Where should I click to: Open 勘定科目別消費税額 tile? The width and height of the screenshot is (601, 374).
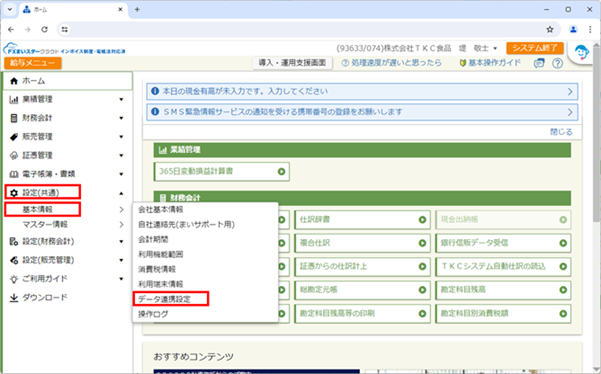point(503,313)
